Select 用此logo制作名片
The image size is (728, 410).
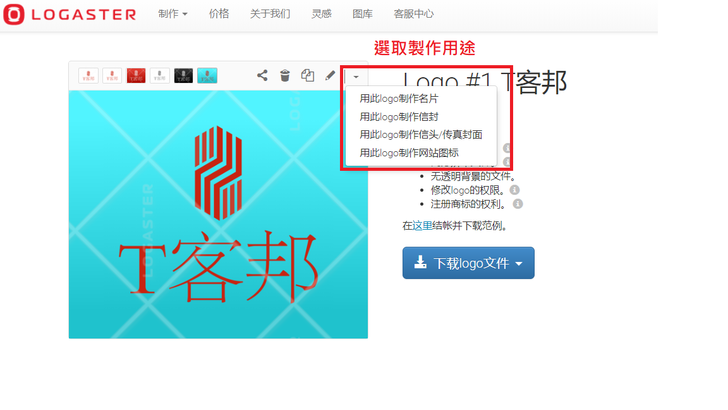[x=399, y=98]
